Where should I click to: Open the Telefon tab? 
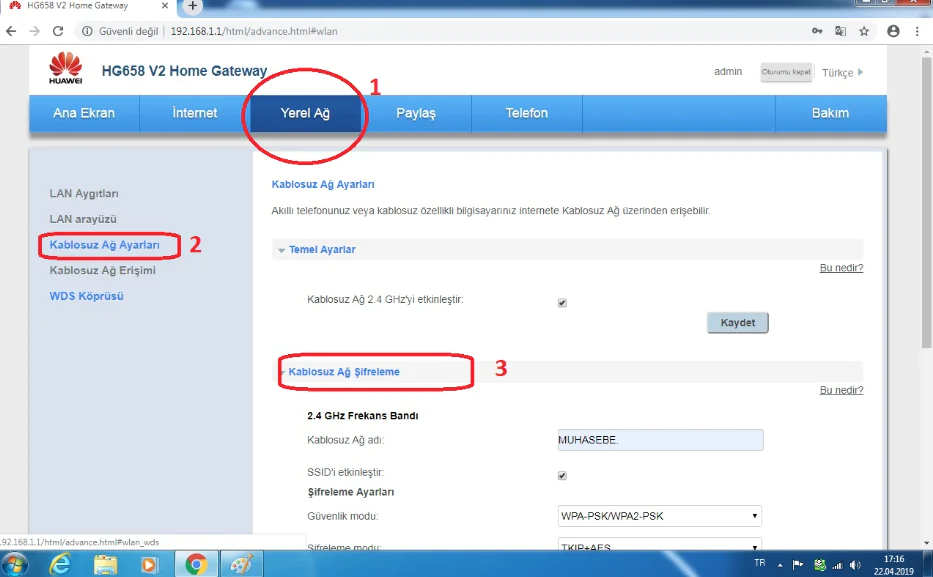tap(527, 113)
